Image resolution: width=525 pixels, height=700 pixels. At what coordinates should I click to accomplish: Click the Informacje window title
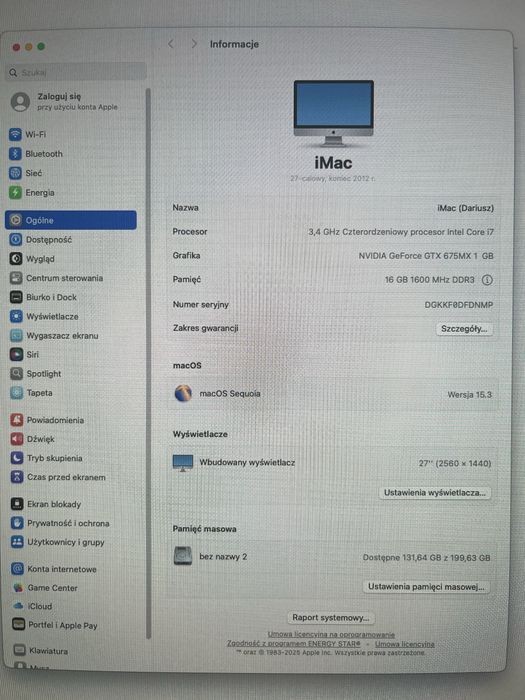pyautogui.click(x=234, y=44)
